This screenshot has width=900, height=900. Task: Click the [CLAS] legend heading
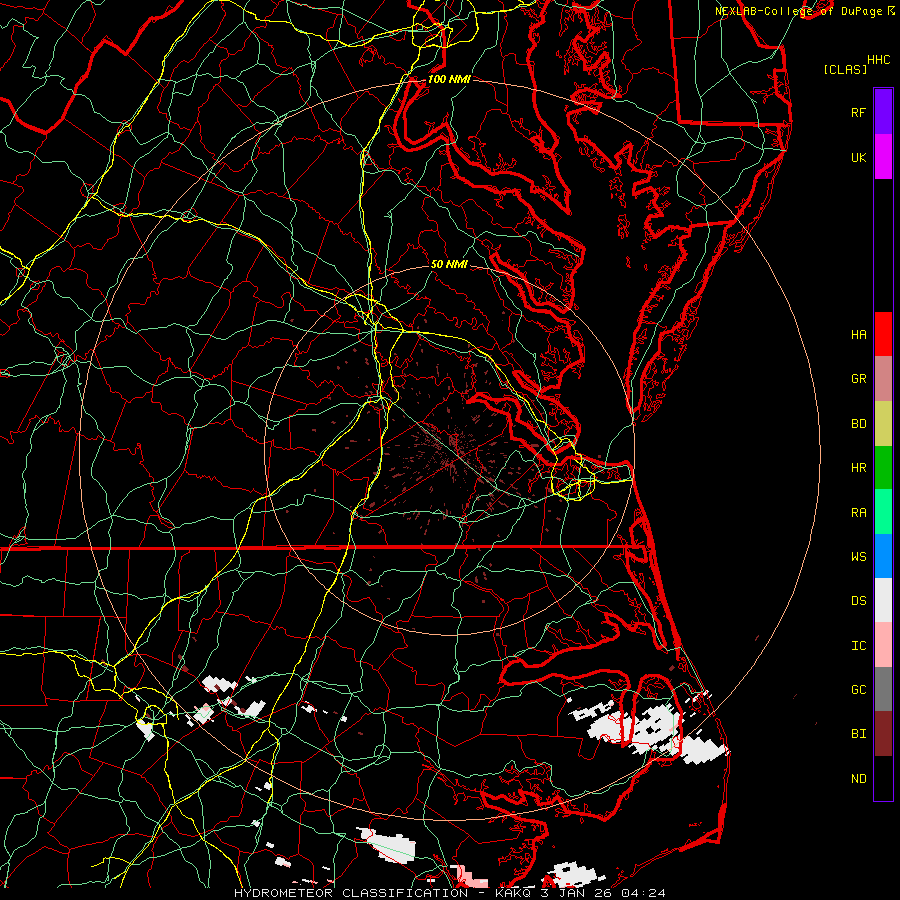click(x=845, y=69)
